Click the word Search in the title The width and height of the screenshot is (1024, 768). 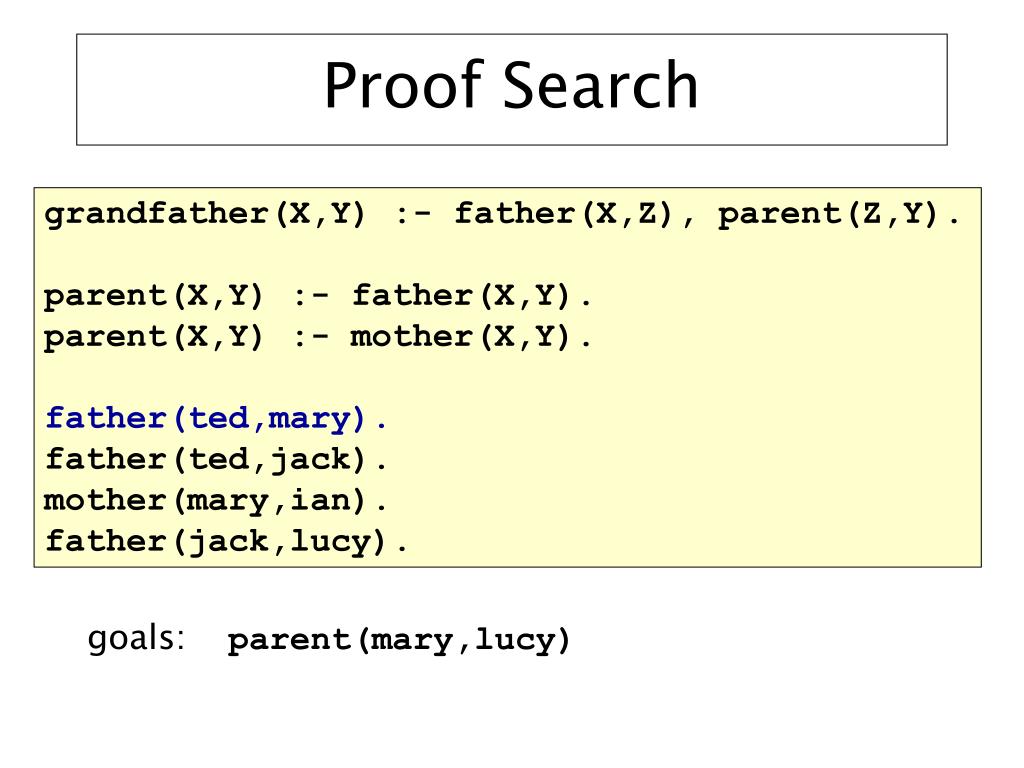pos(601,86)
